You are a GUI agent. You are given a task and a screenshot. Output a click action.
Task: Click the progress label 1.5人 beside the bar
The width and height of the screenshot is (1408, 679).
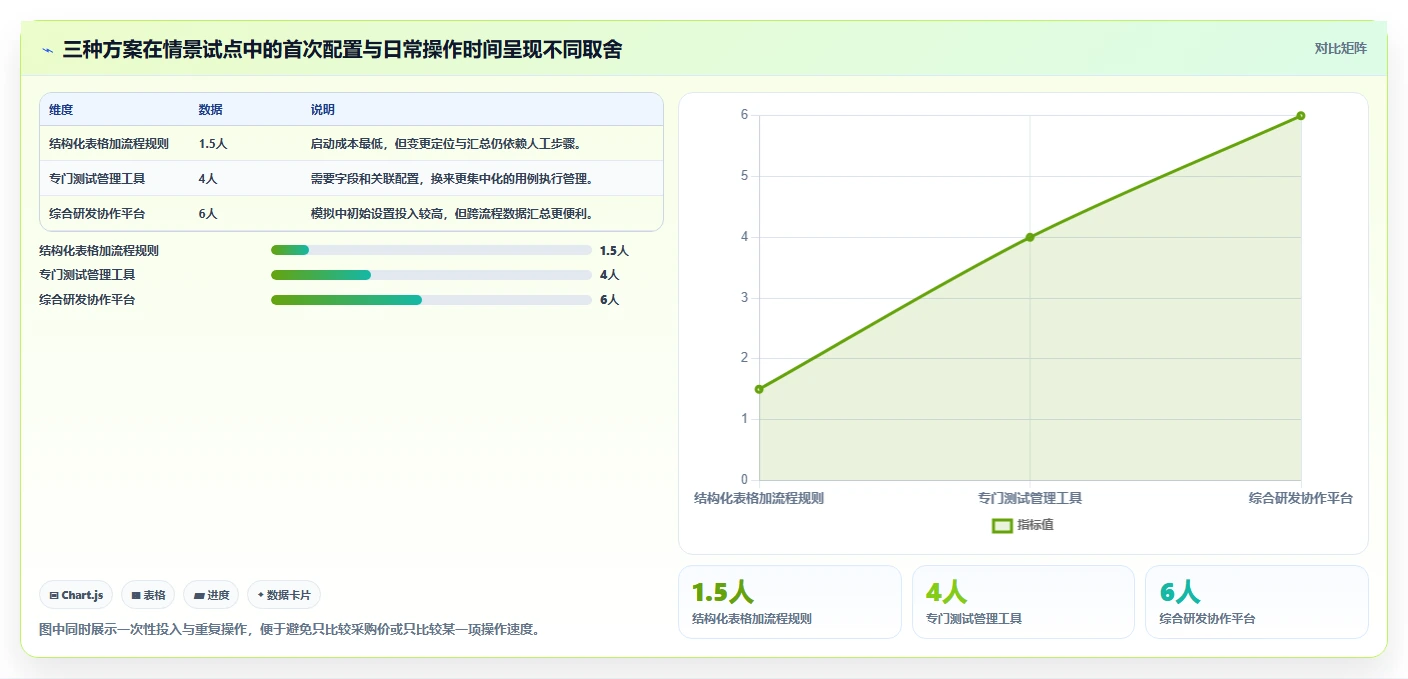614,251
